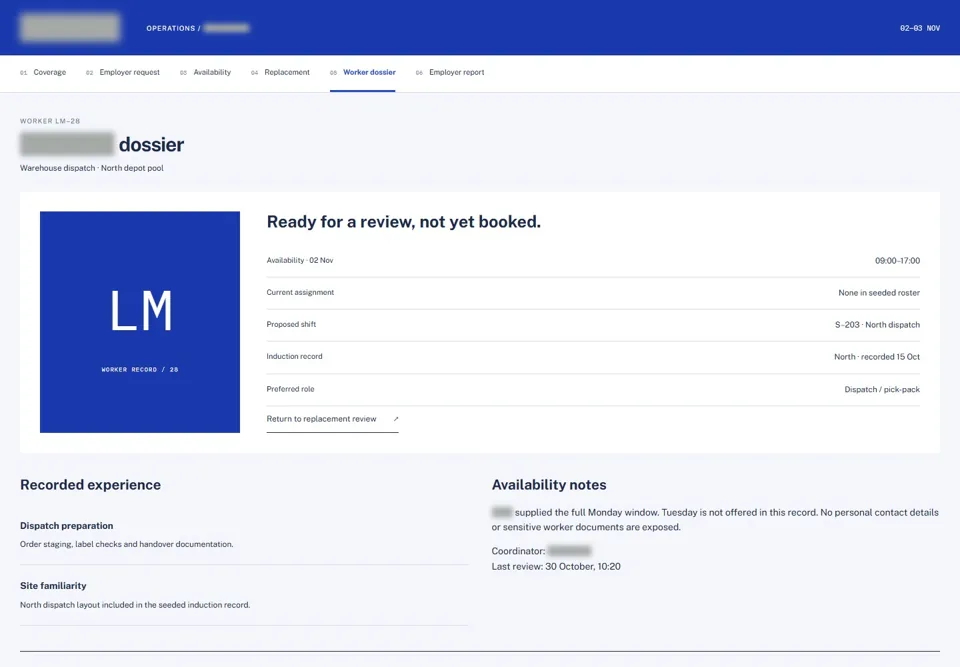Open the Replacement tab
Image resolution: width=960 pixels, height=667 pixels.
click(280, 72)
